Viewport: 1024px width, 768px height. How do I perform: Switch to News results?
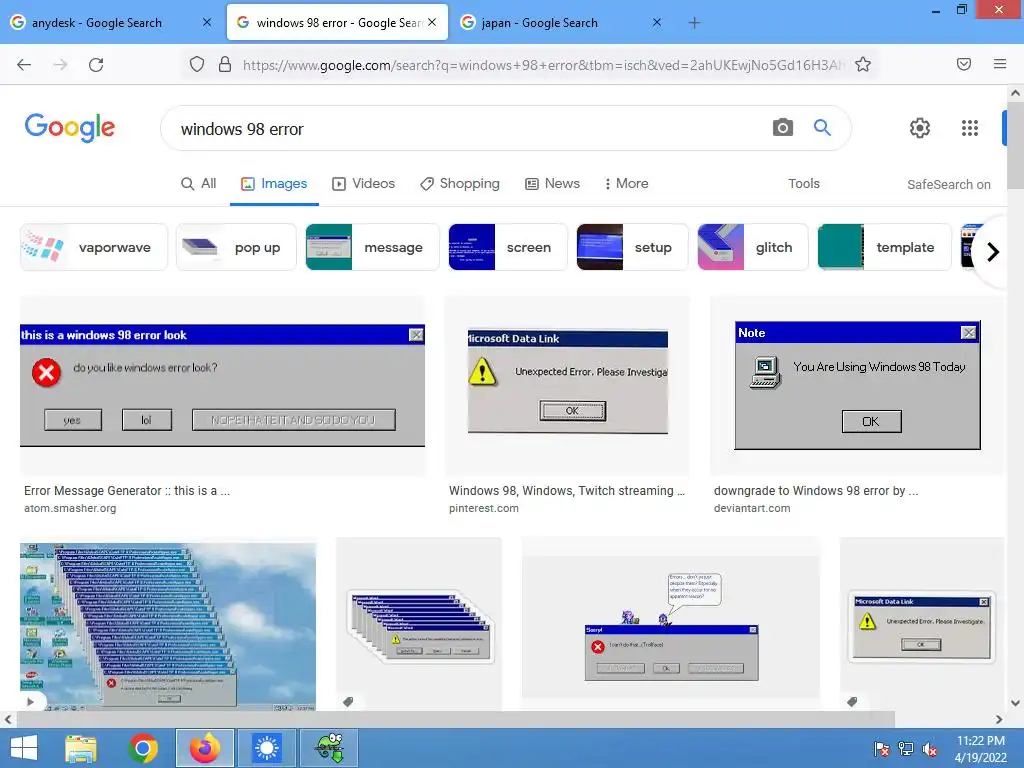pos(552,184)
